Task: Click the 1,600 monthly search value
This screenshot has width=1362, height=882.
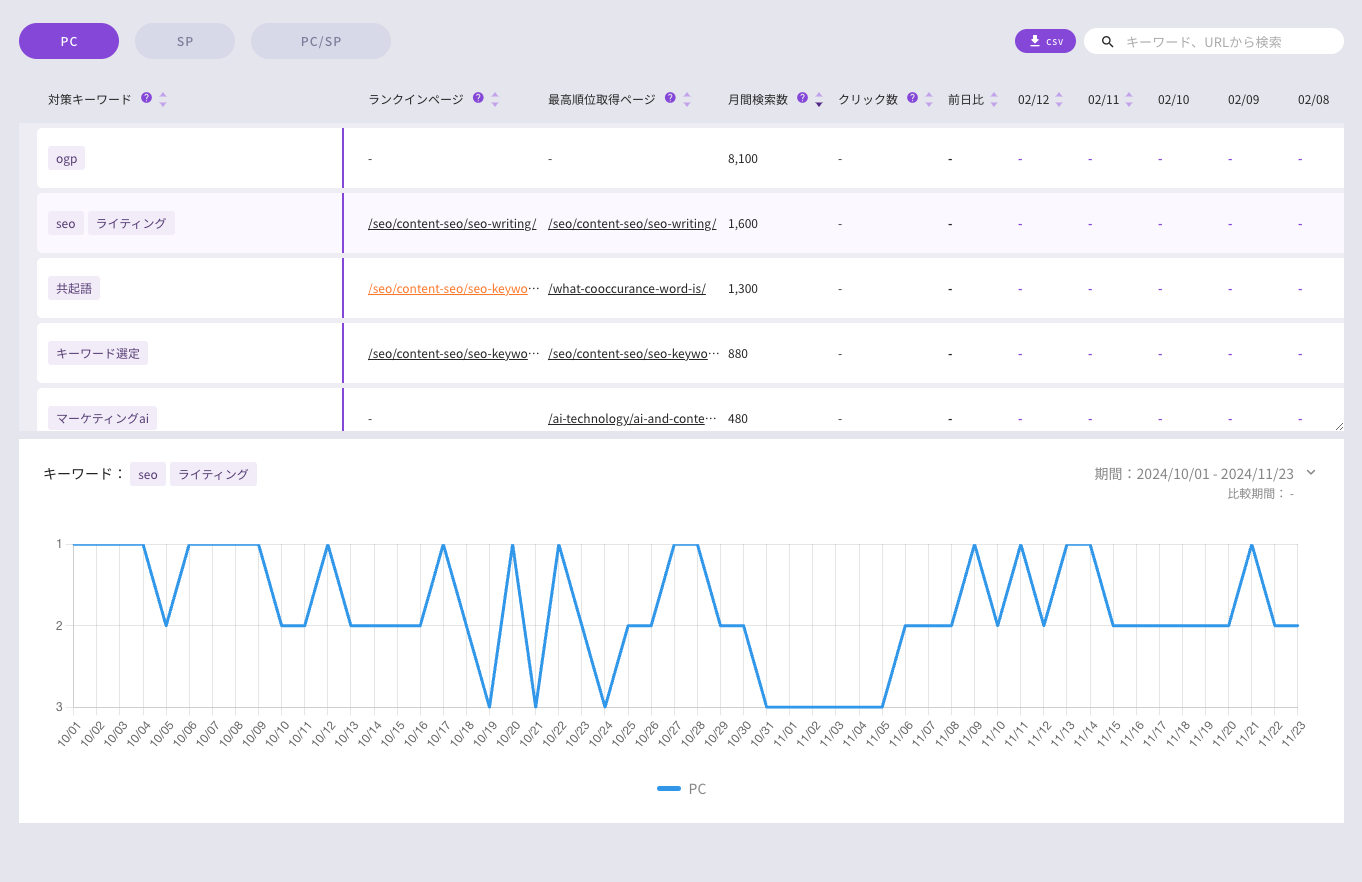Action: coord(743,224)
